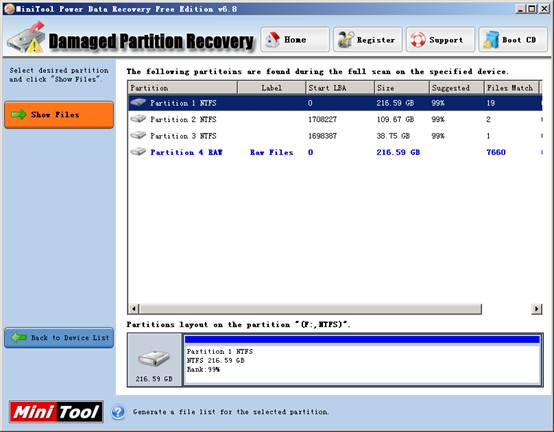
Task: Select the Partition 3 NTFS row
Action: pyautogui.click(x=335, y=136)
